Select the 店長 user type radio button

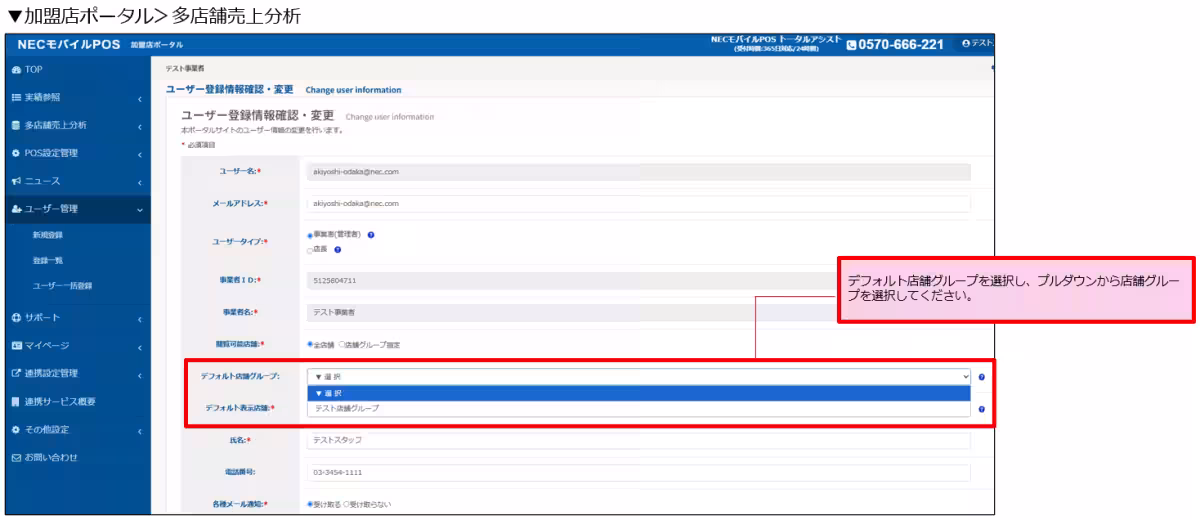pyautogui.click(x=310, y=250)
